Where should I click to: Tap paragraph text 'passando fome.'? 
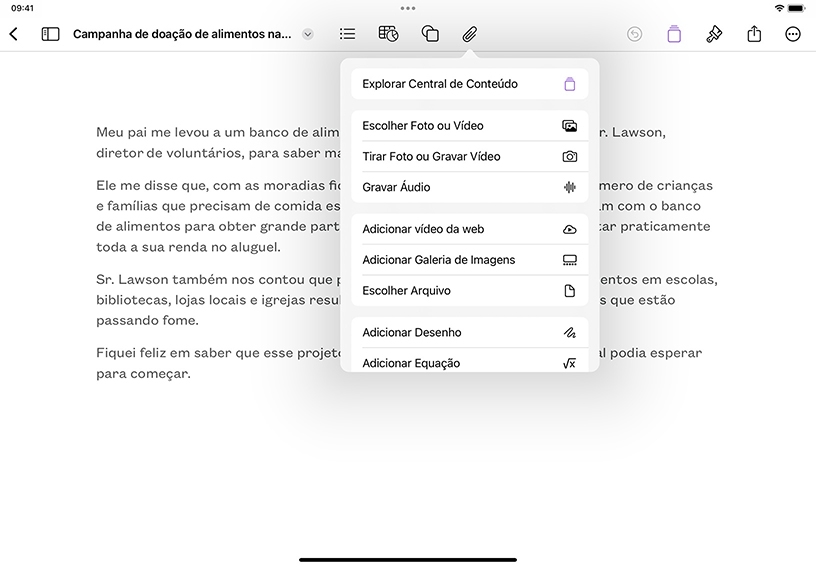tap(147, 320)
